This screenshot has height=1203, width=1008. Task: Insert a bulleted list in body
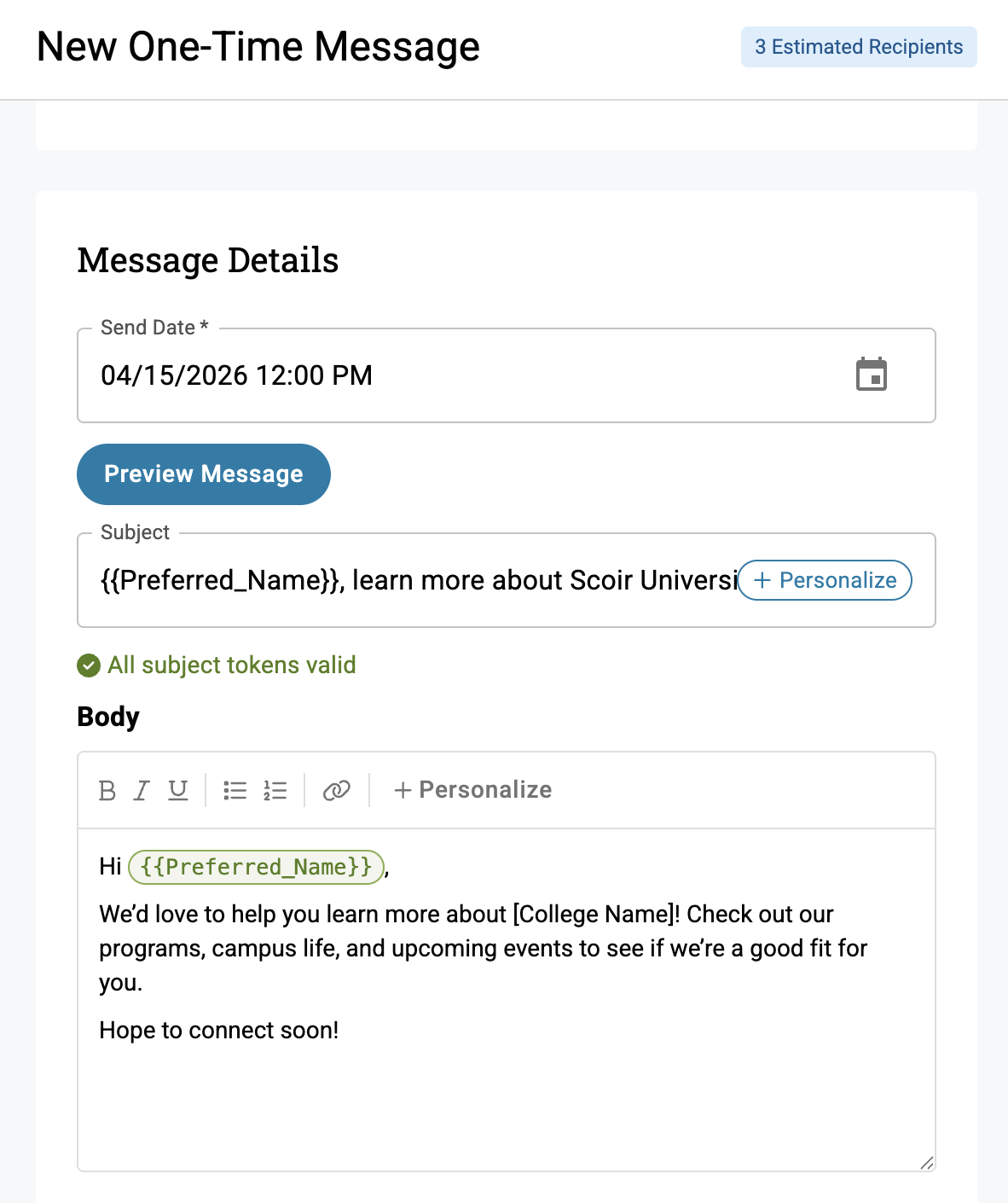[x=235, y=790]
